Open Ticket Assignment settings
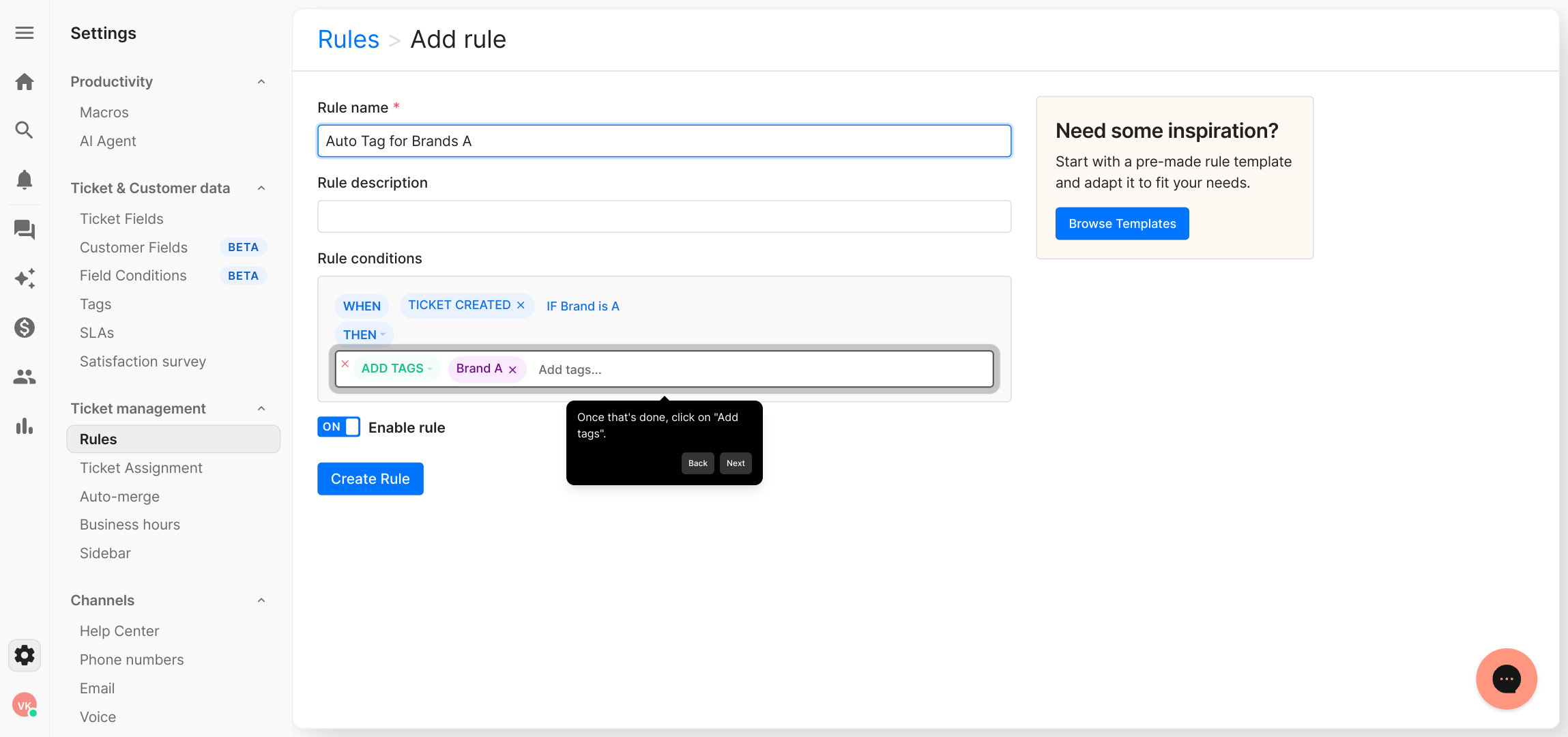 [141, 468]
